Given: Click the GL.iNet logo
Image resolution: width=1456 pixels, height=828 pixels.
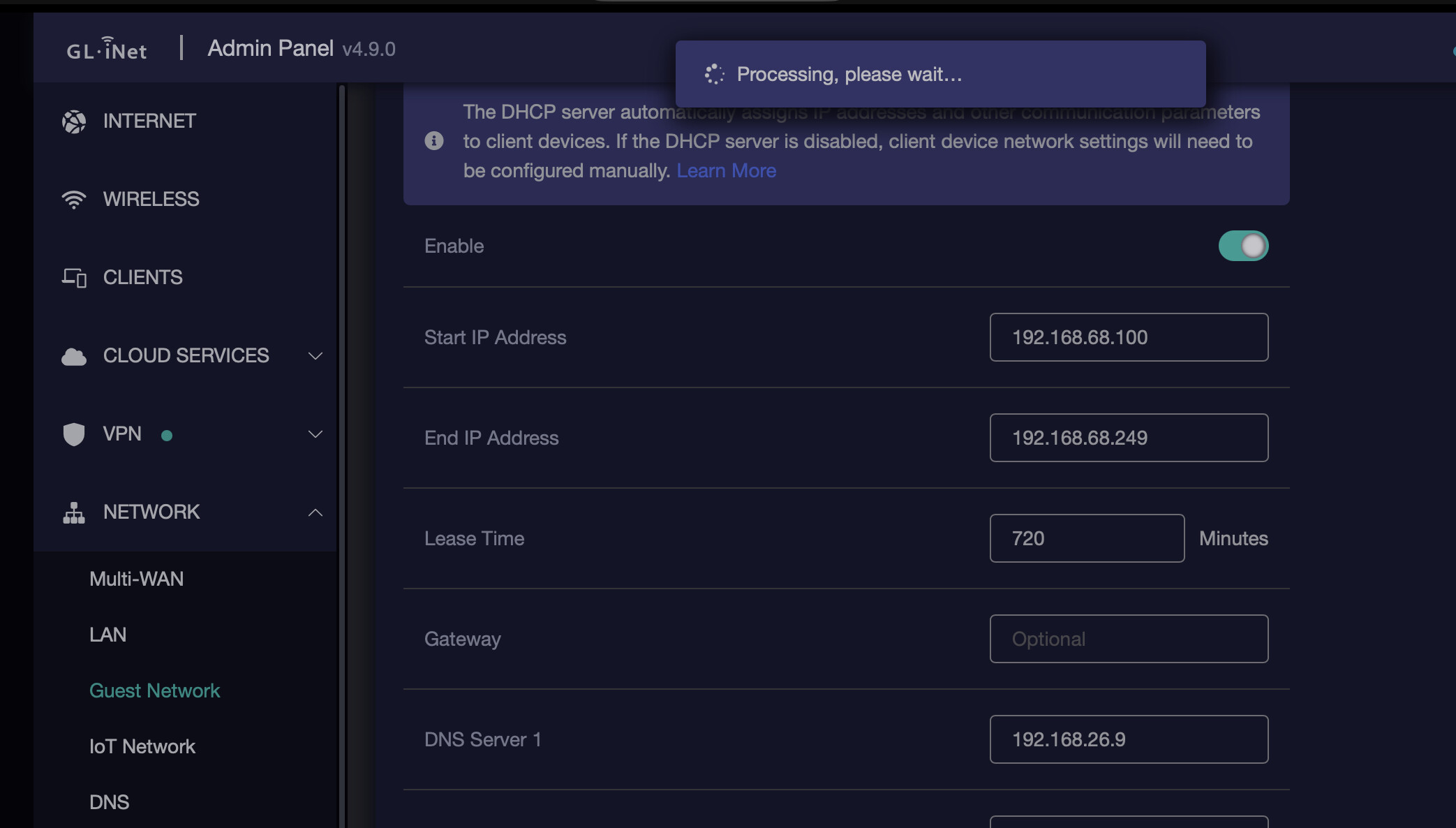Looking at the screenshot, I should tap(107, 49).
